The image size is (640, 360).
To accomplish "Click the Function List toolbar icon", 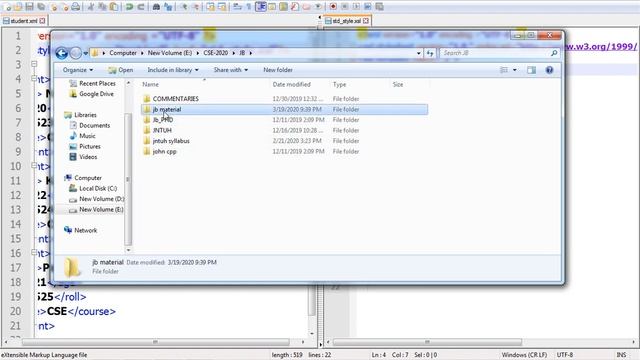I will (x=295, y=7).
